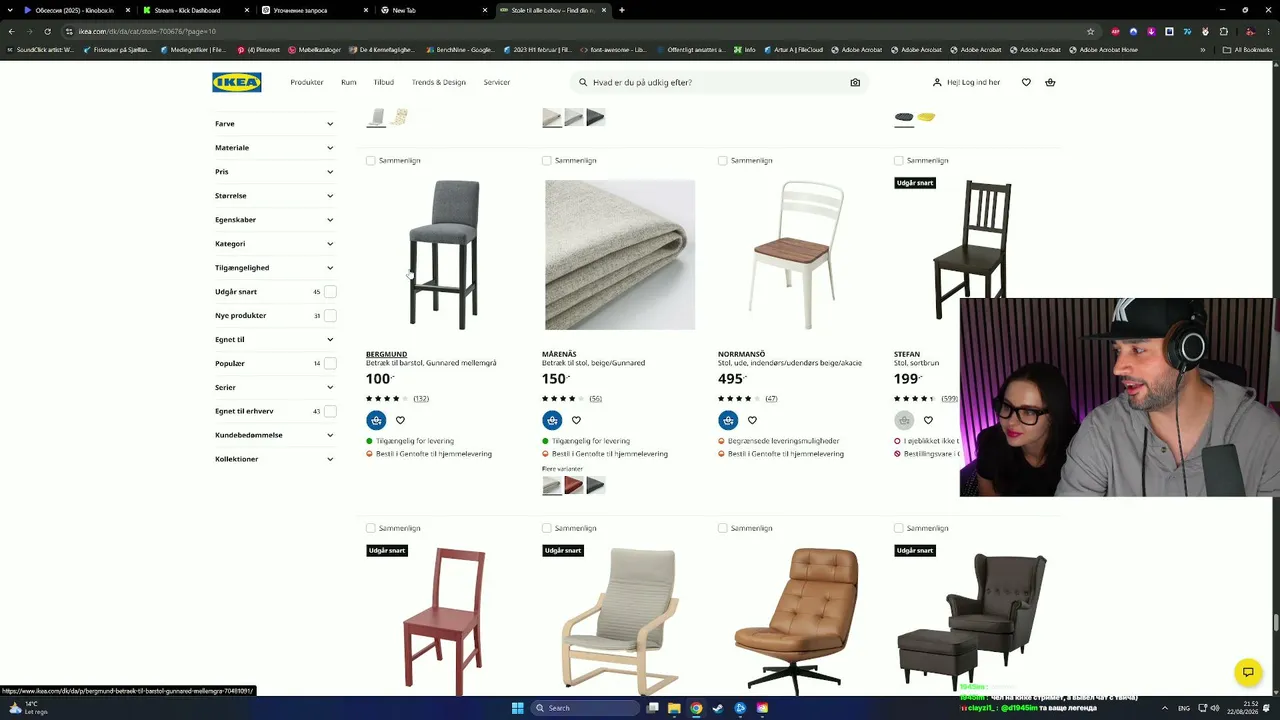This screenshot has height=720, width=1280.
Task: Bookmark this page with the star
Action: (1091, 31)
